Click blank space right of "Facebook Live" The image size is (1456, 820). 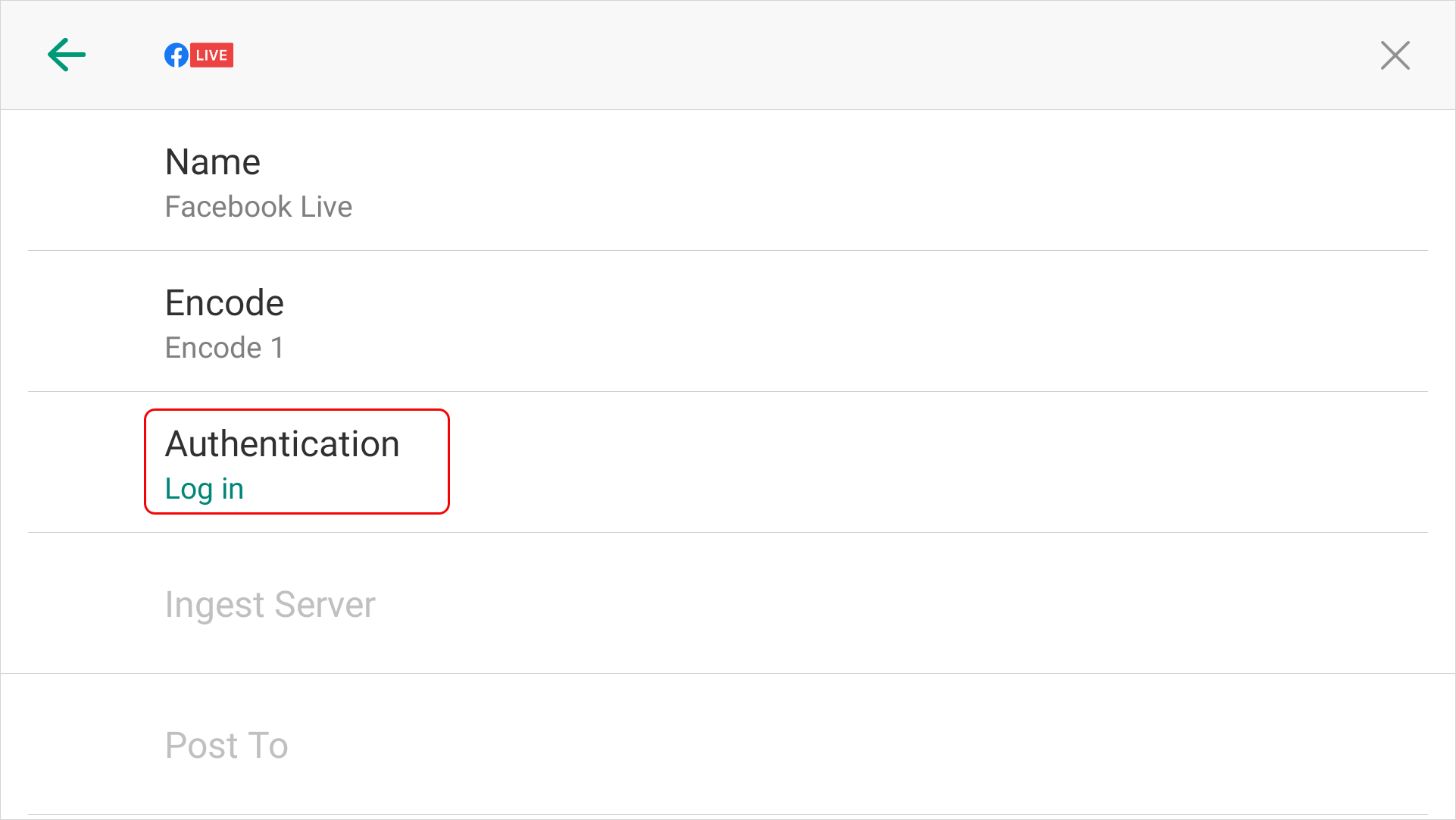click(x=833, y=207)
